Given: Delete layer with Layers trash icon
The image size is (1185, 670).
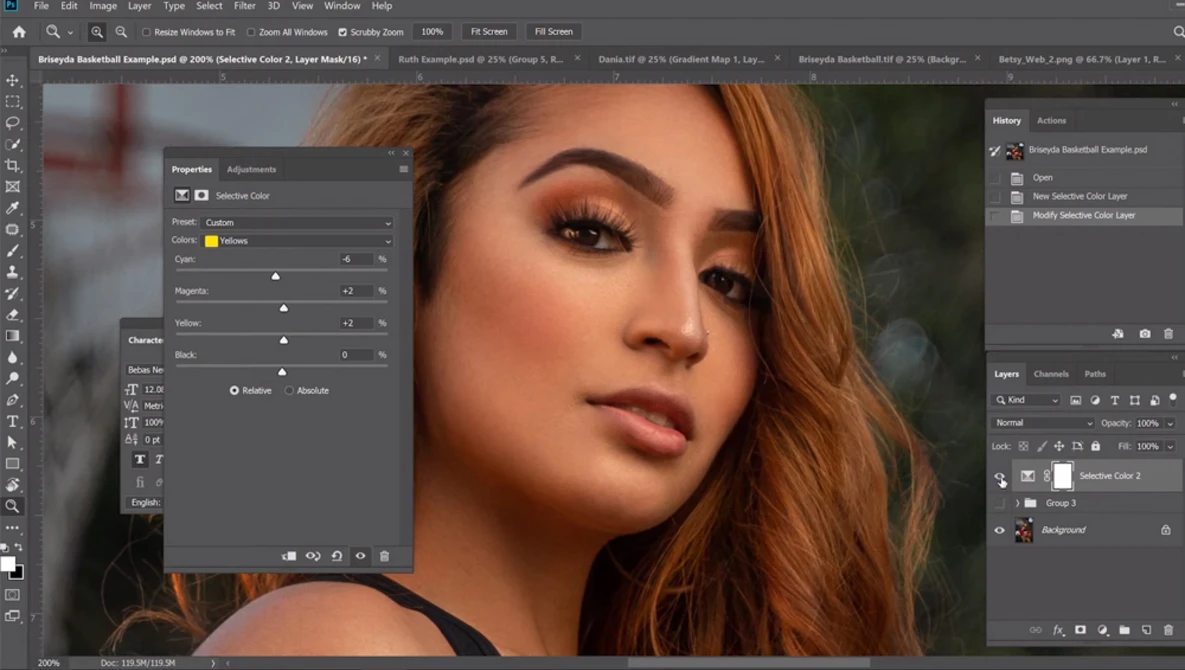Looking at the screenshot, I should click(x=1168, y=630).
